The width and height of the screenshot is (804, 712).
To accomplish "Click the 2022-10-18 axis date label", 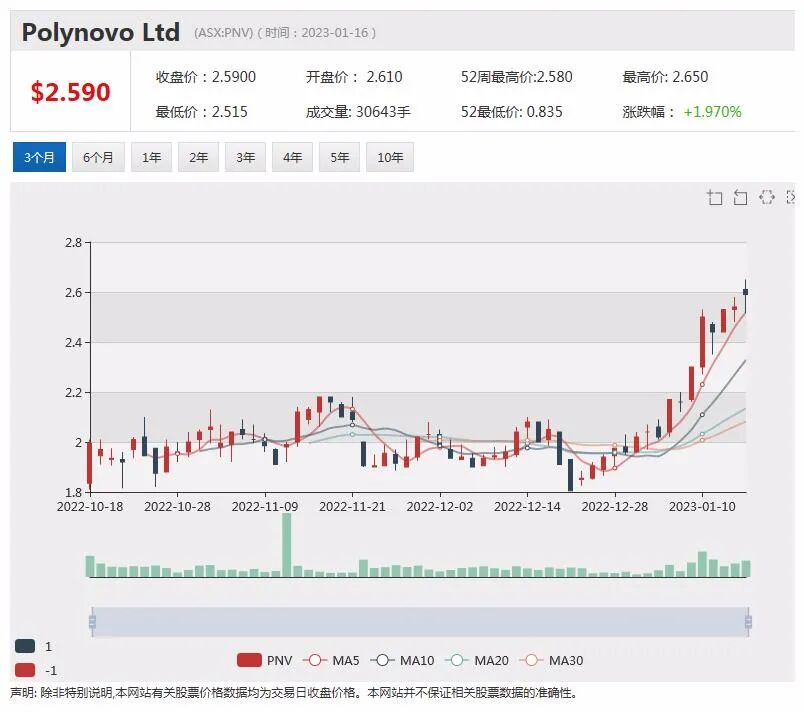I will click(90, 506).
